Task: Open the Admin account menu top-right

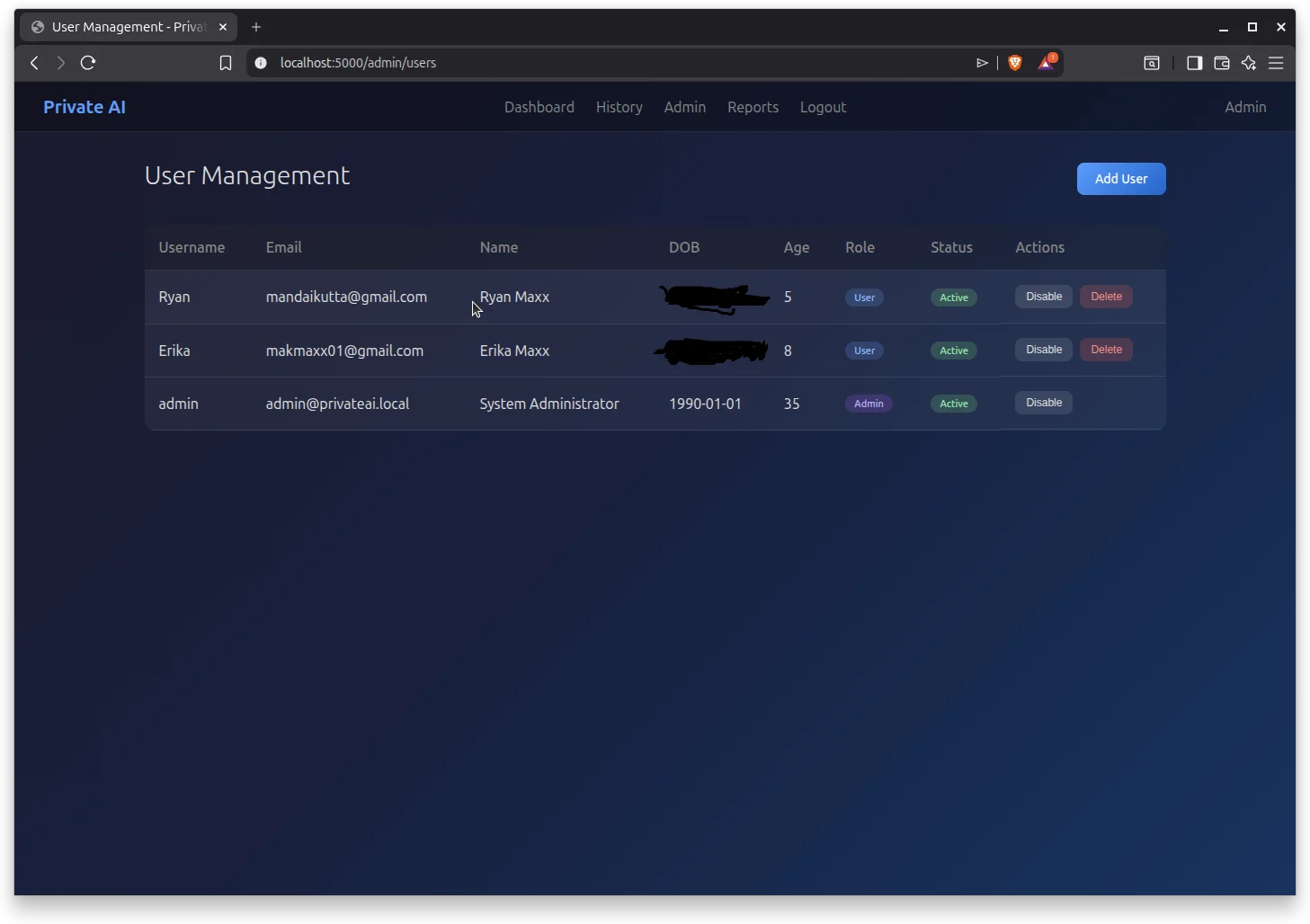Action: click(x=1244, y=107)
